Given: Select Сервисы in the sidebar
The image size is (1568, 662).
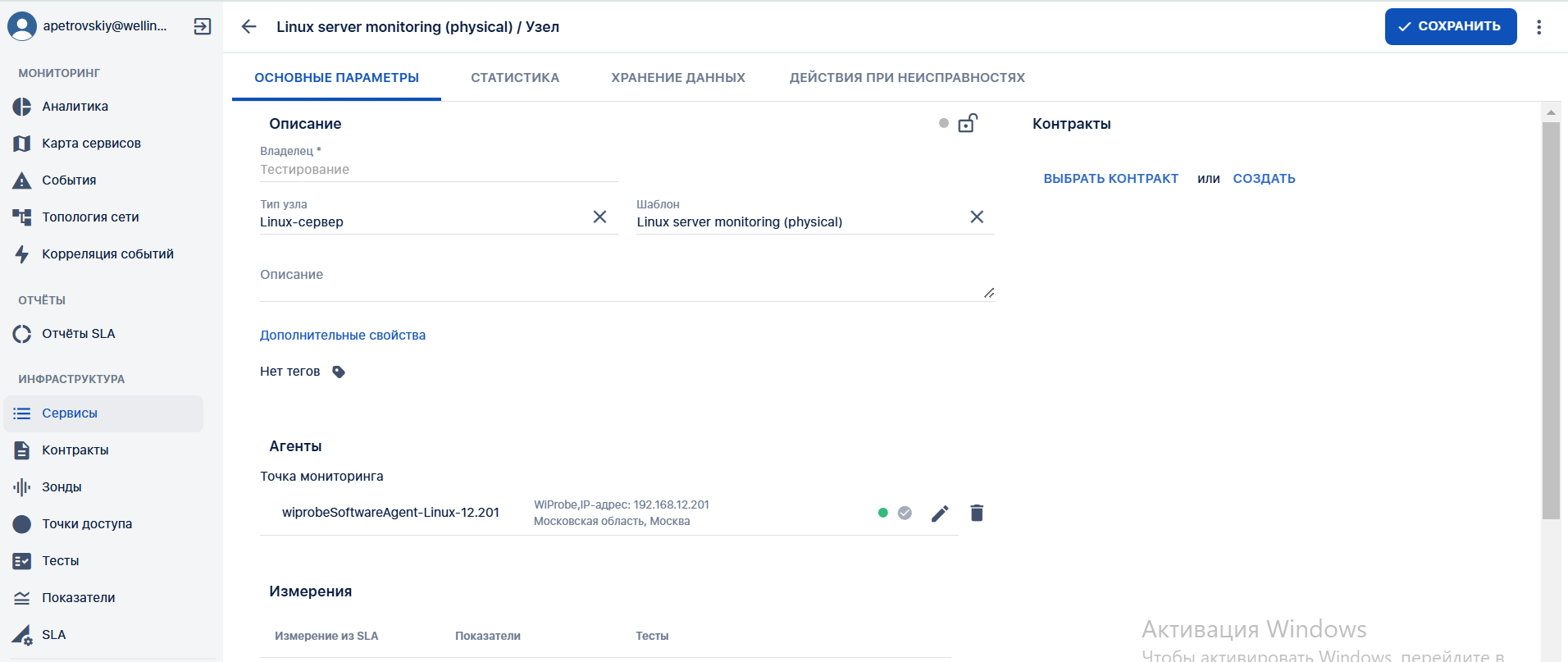Looking at the screenshot, I should tap(103, 413).
